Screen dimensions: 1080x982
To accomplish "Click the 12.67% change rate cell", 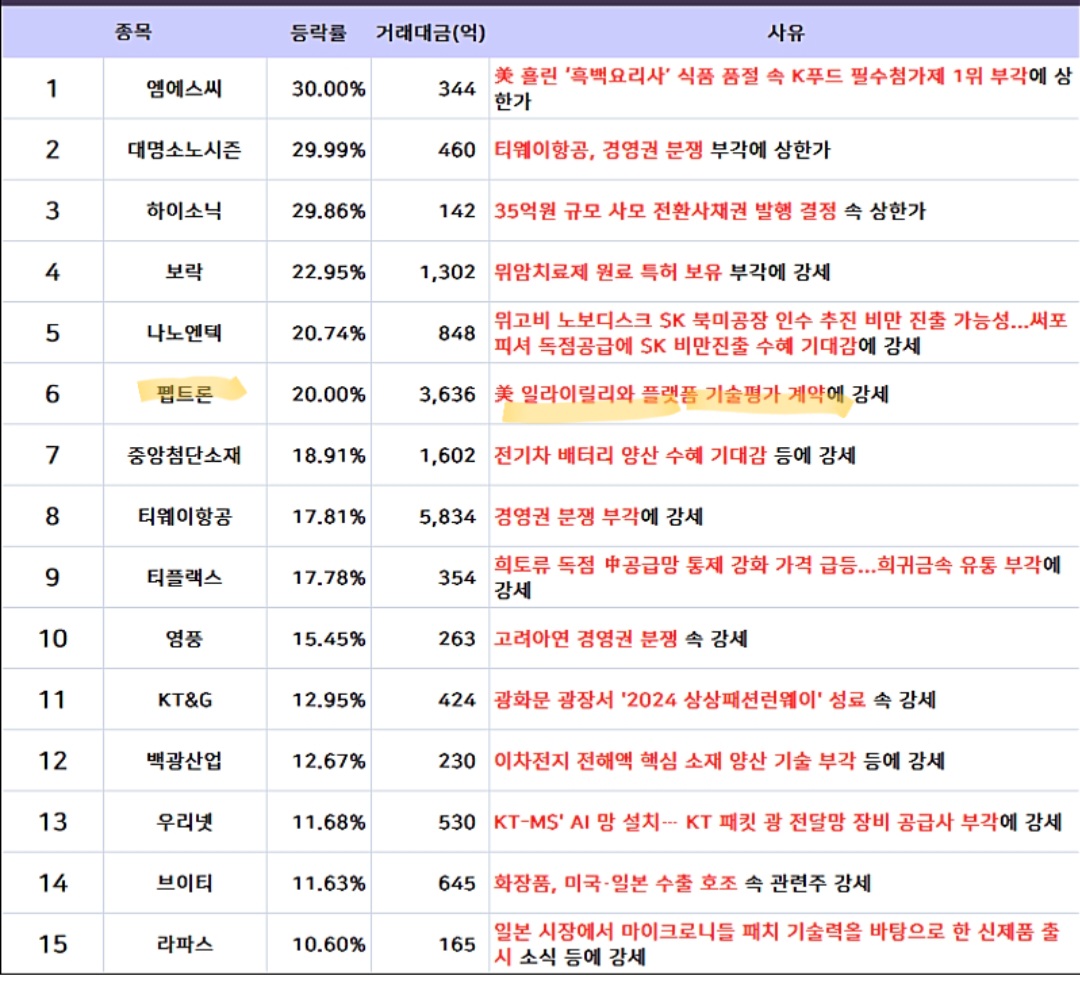I will 329,760.
